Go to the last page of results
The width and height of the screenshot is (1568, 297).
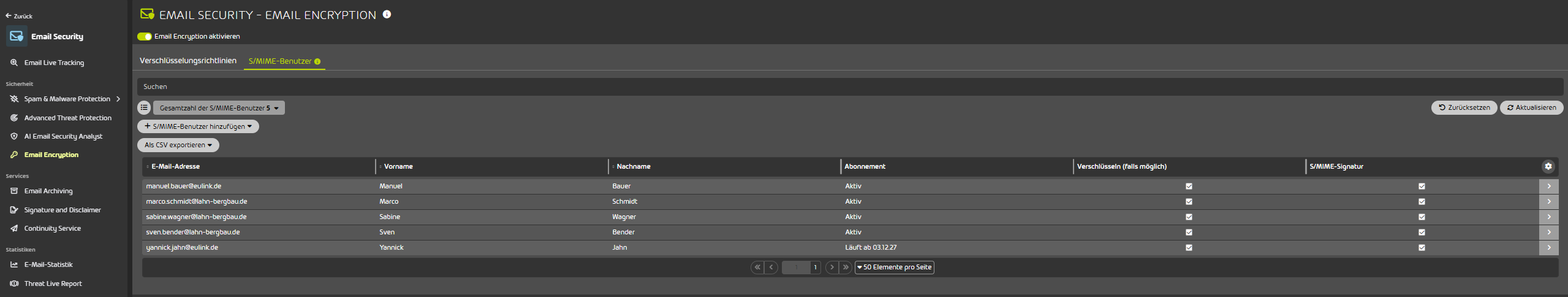click(x=846, y=268)
